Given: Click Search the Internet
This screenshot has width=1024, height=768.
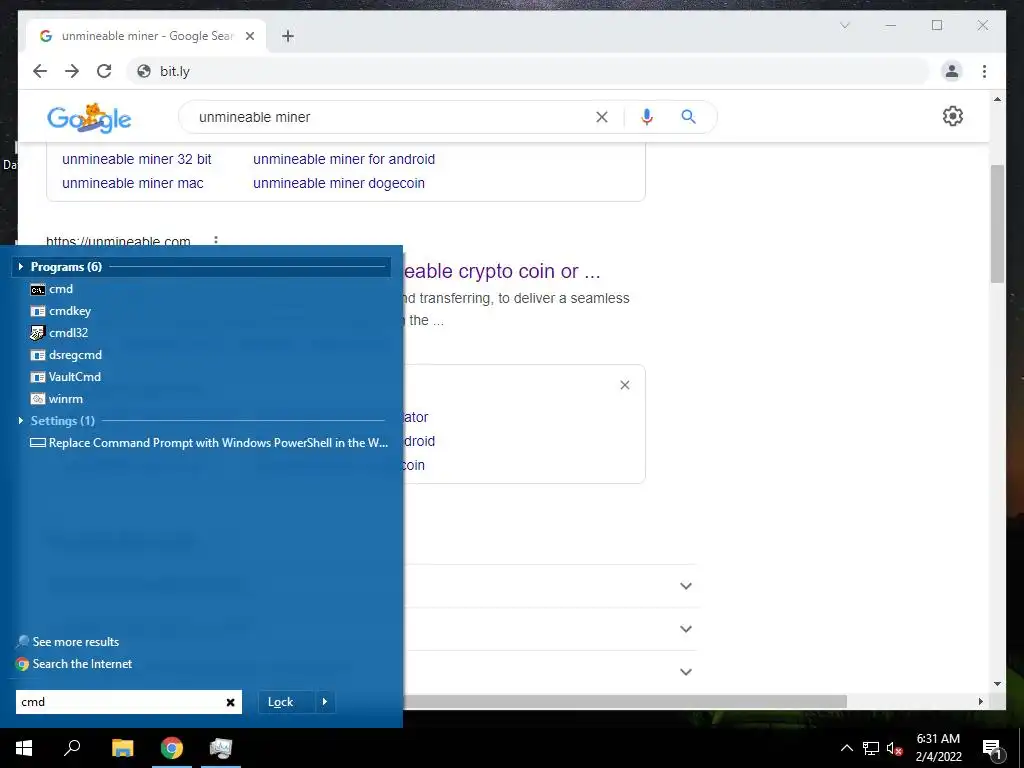Looking at the screenshot, I should (74, 664).
